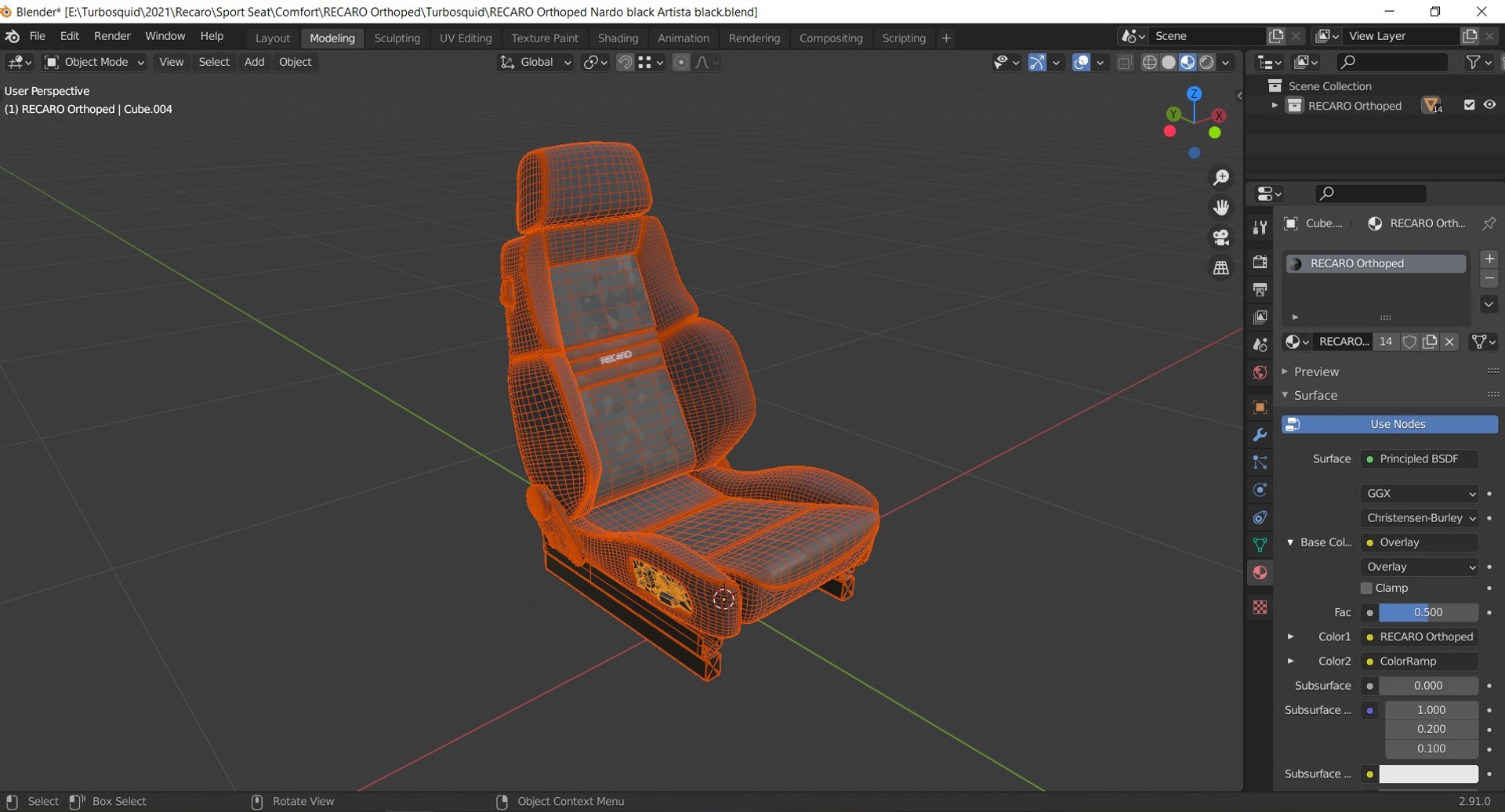The image size is (1505, 812).
Task: Open the Add menu in viewport header
Action: (254, 62)
